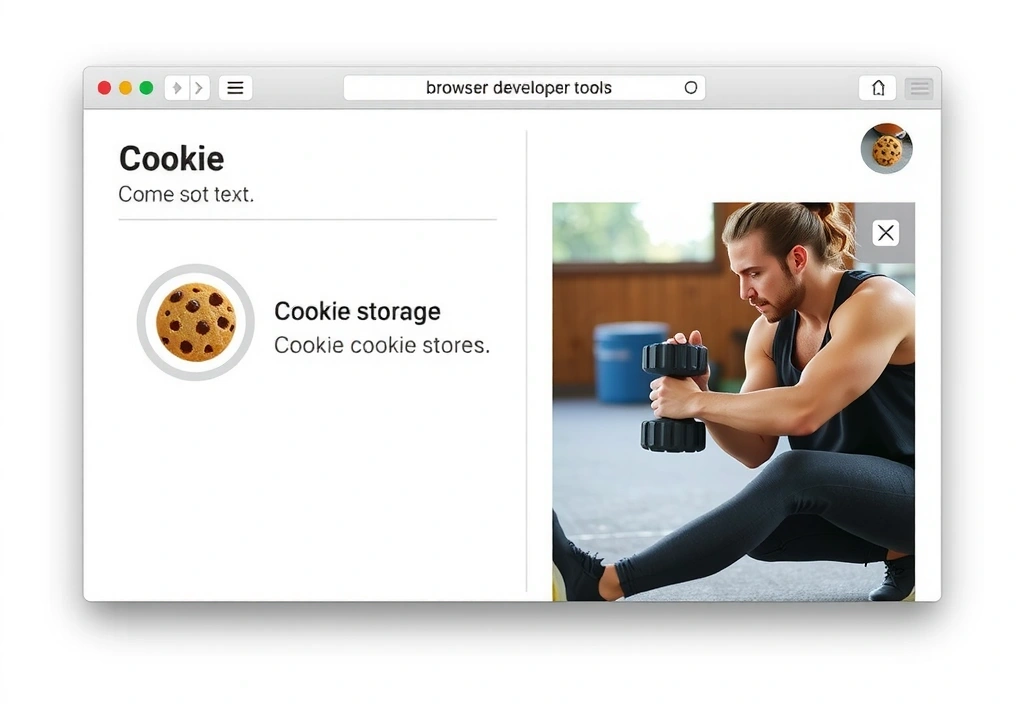Click the browser forward arrow button
Viewport: 1024px width, 704px height.
[x=200, y=88]
